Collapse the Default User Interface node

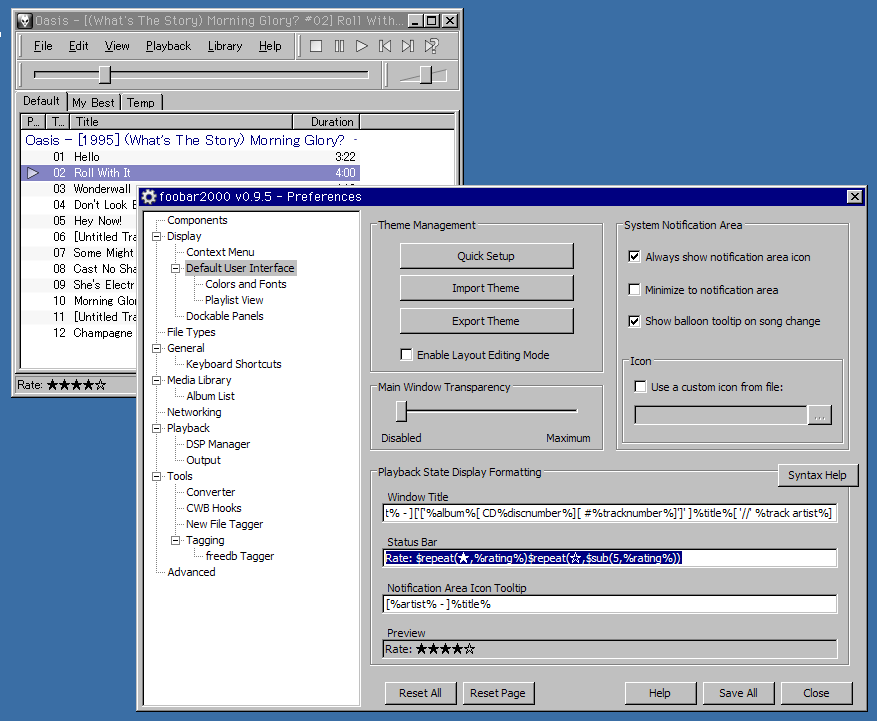tap(176, 268)
